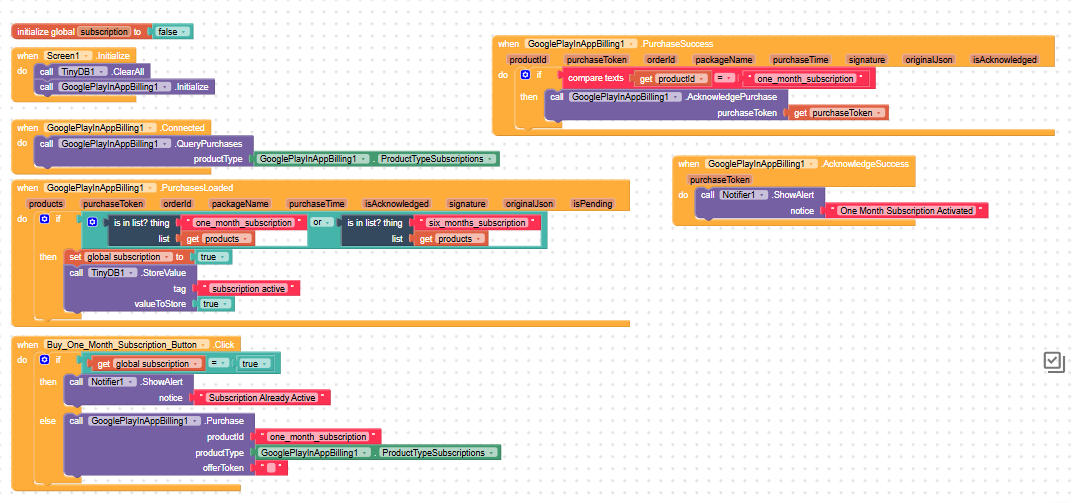Viewport: 1080px width, 503px height.
Task: Click the 'subscription active' tag text block
Action: tap(247, 289)
